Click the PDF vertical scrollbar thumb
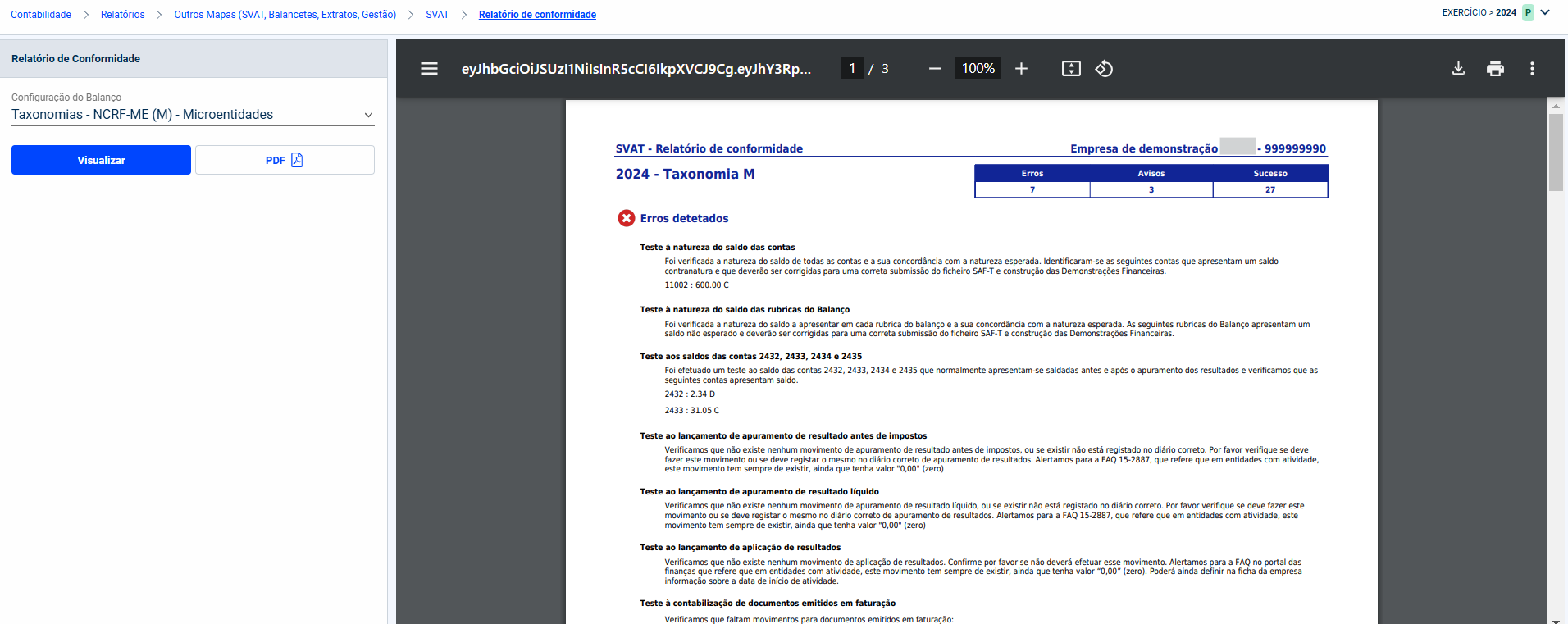1568x624 pixels. pos(1556,153)
